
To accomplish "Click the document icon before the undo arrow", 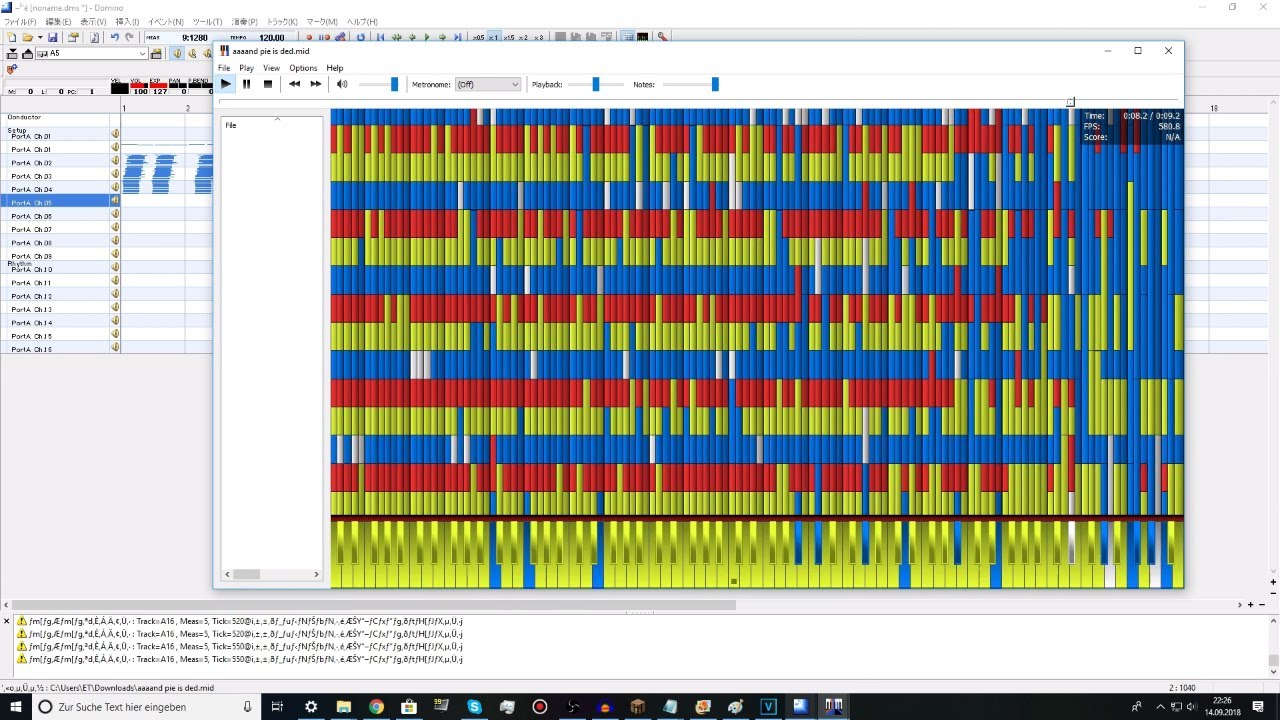I will (94, 37).
